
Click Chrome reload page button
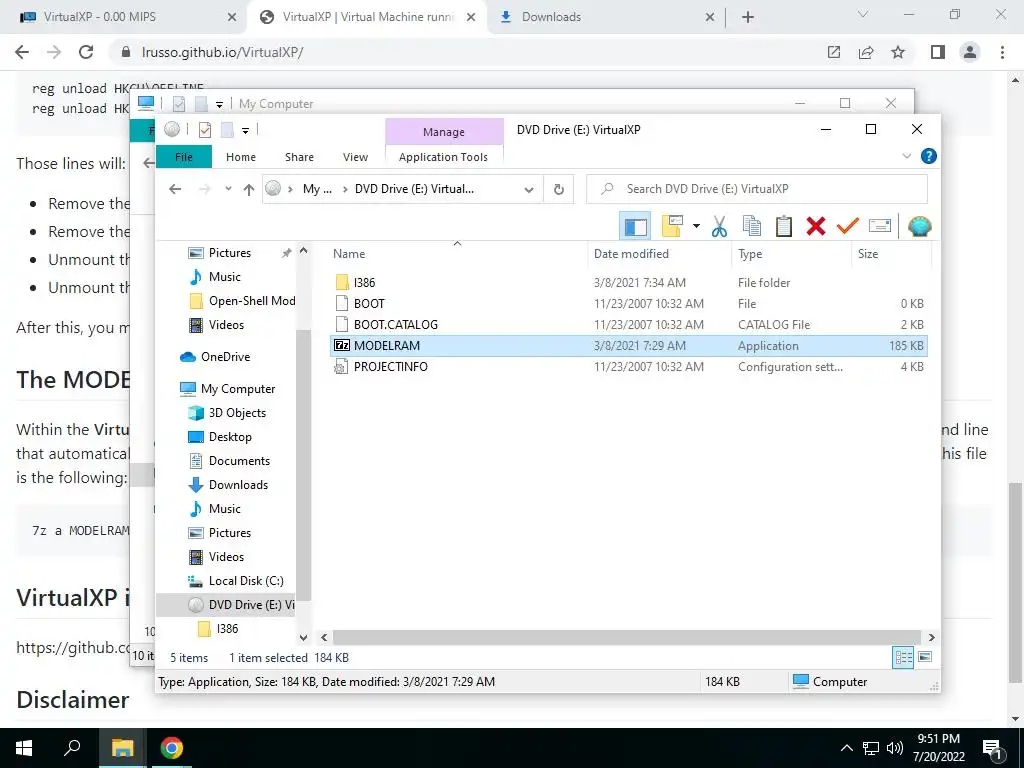click(x=86, y=52)
